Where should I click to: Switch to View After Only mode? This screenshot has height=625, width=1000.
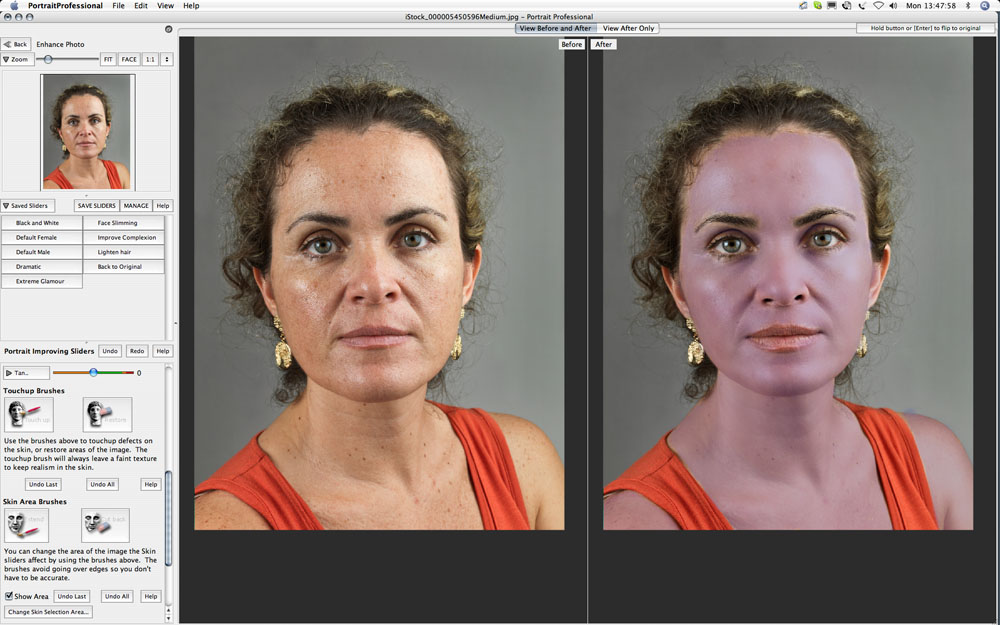click(x=628, y=28)
